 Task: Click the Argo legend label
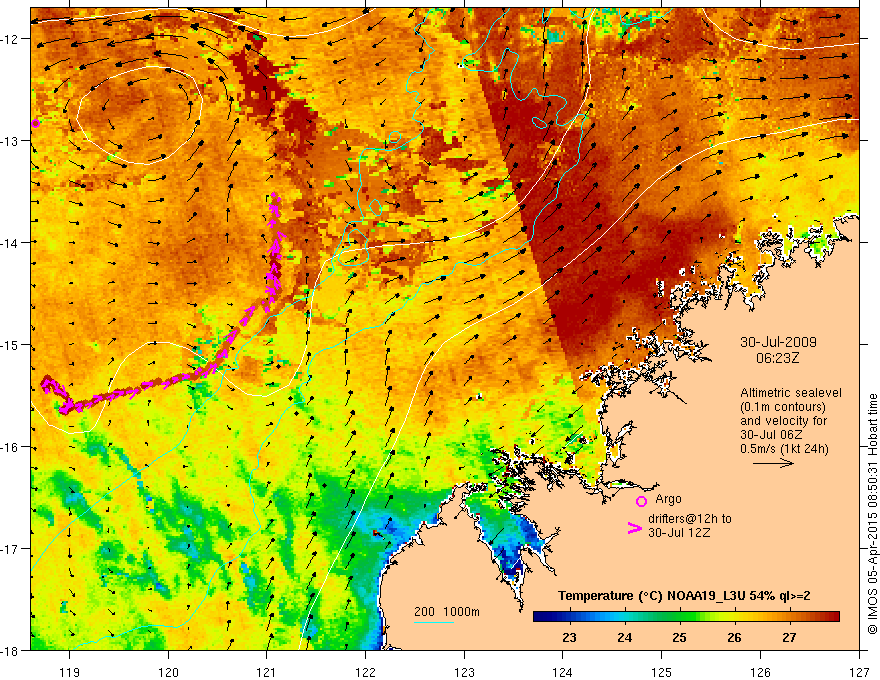(668, 499)
